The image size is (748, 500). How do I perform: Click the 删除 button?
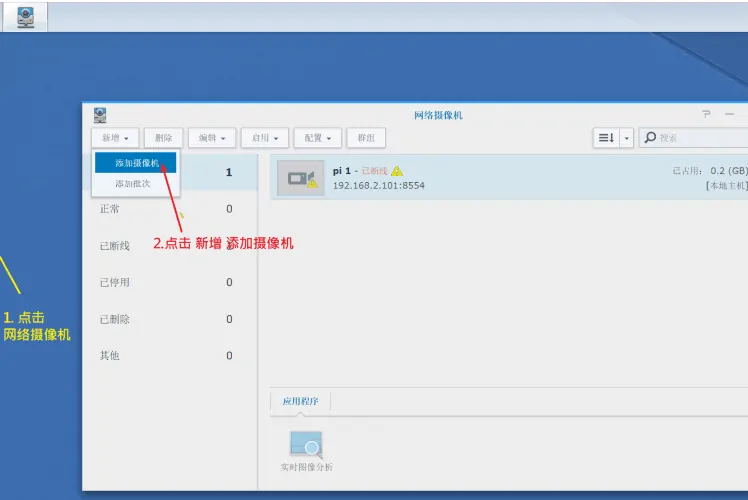coord(164,138)
